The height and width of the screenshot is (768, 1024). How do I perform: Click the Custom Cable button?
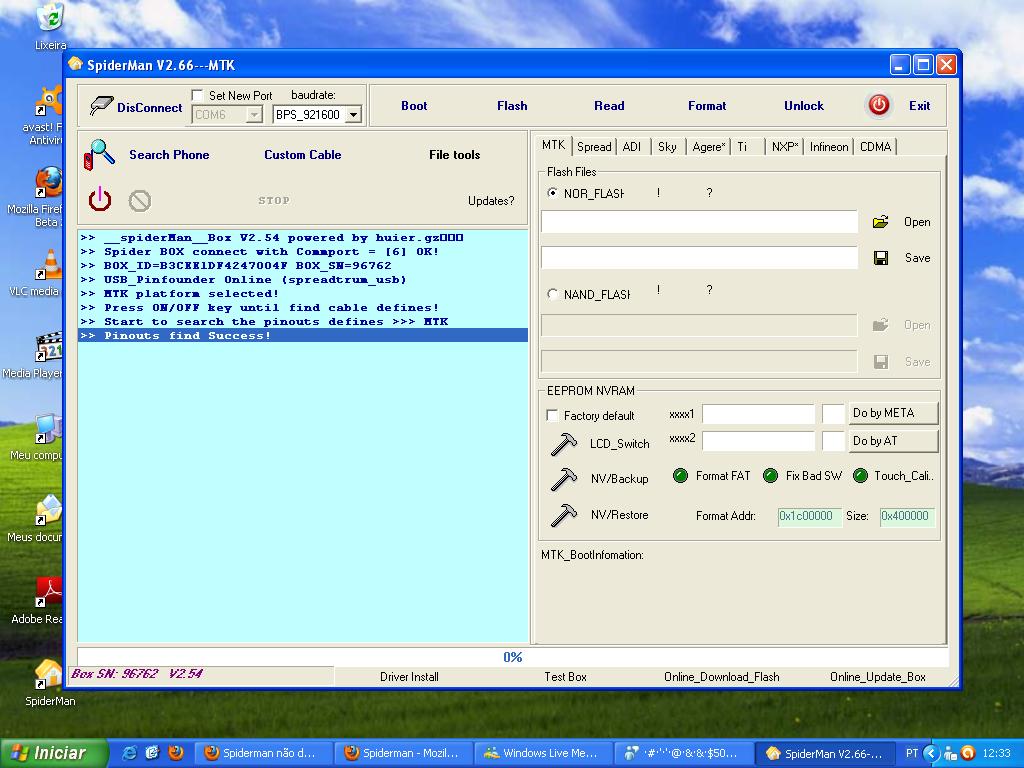coord(302,155)
